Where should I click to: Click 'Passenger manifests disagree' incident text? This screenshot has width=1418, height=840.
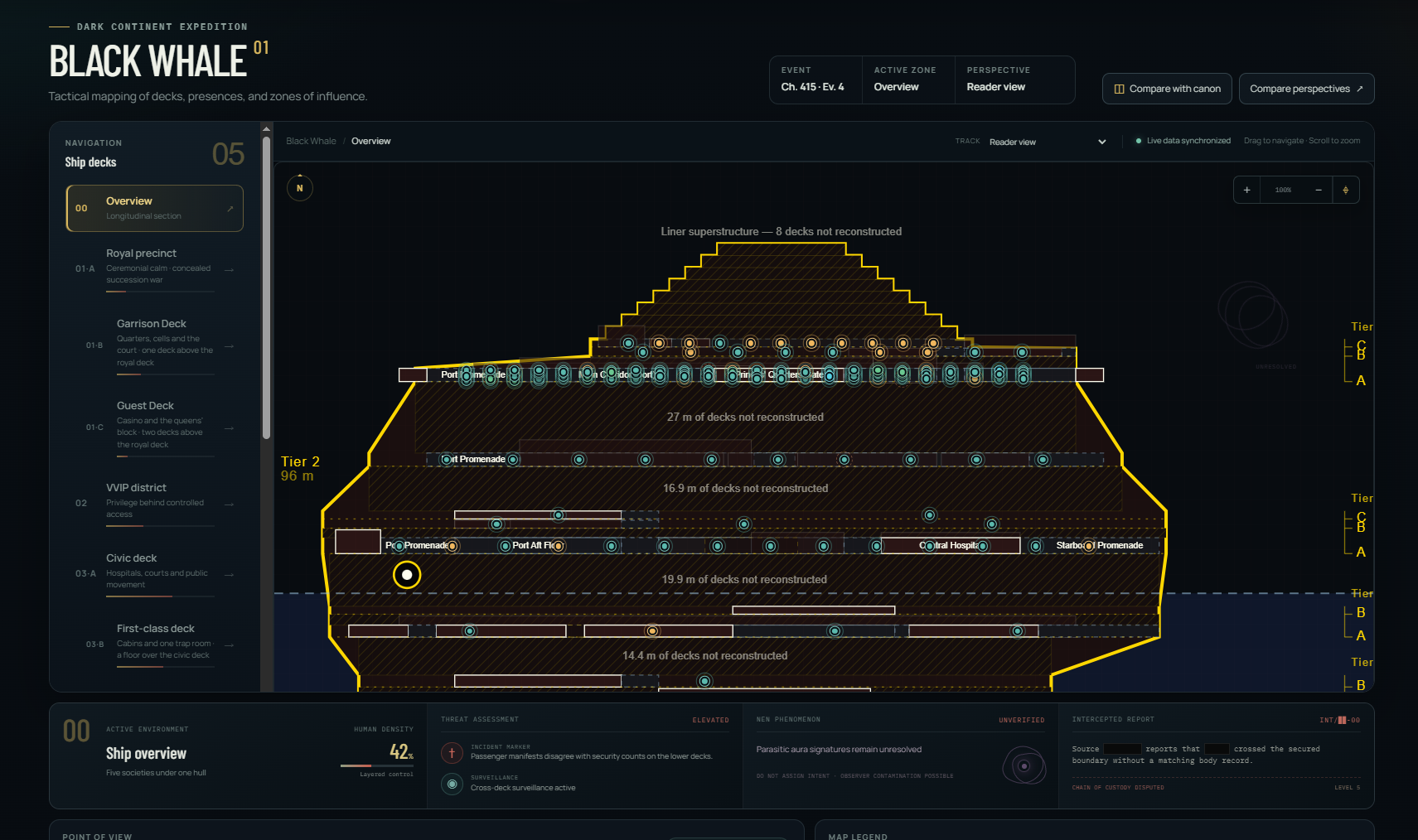click(x=591, y=756)
